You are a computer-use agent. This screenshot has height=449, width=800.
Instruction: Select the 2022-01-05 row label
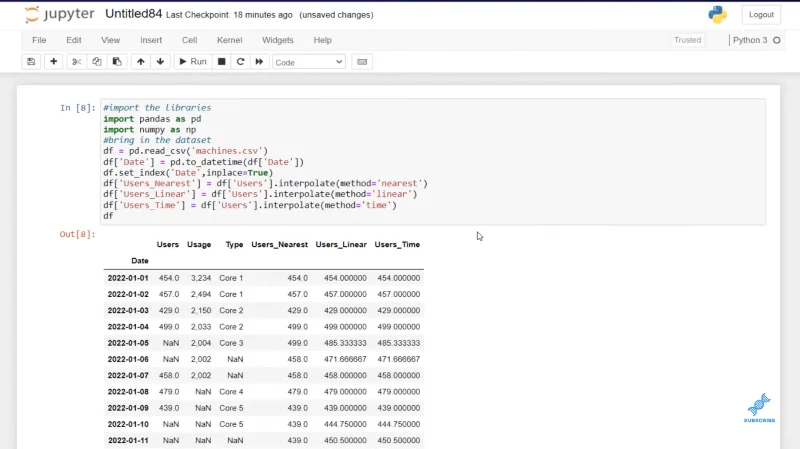128,343
